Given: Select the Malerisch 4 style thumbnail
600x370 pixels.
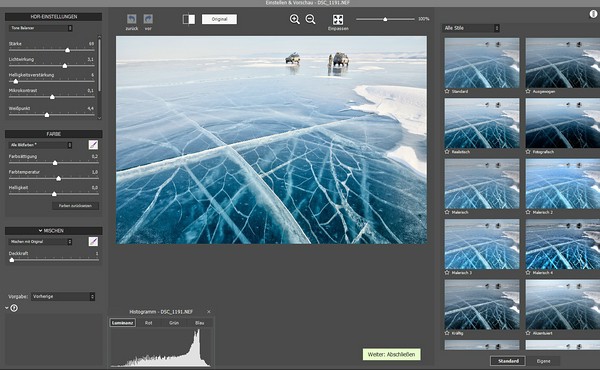Looking at the screenshot, I should [562, 244].
